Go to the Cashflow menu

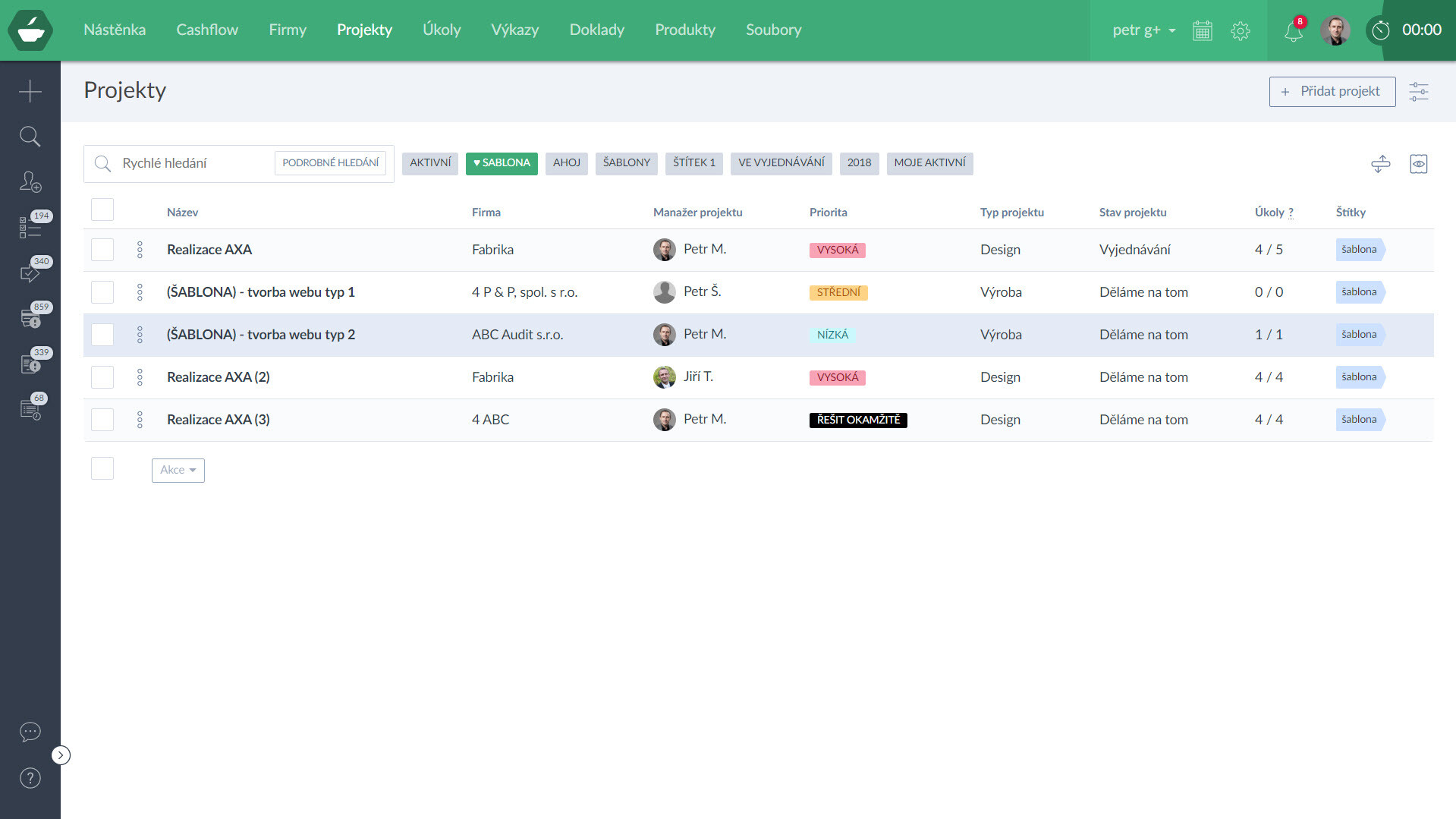click(x=207, y=30)
